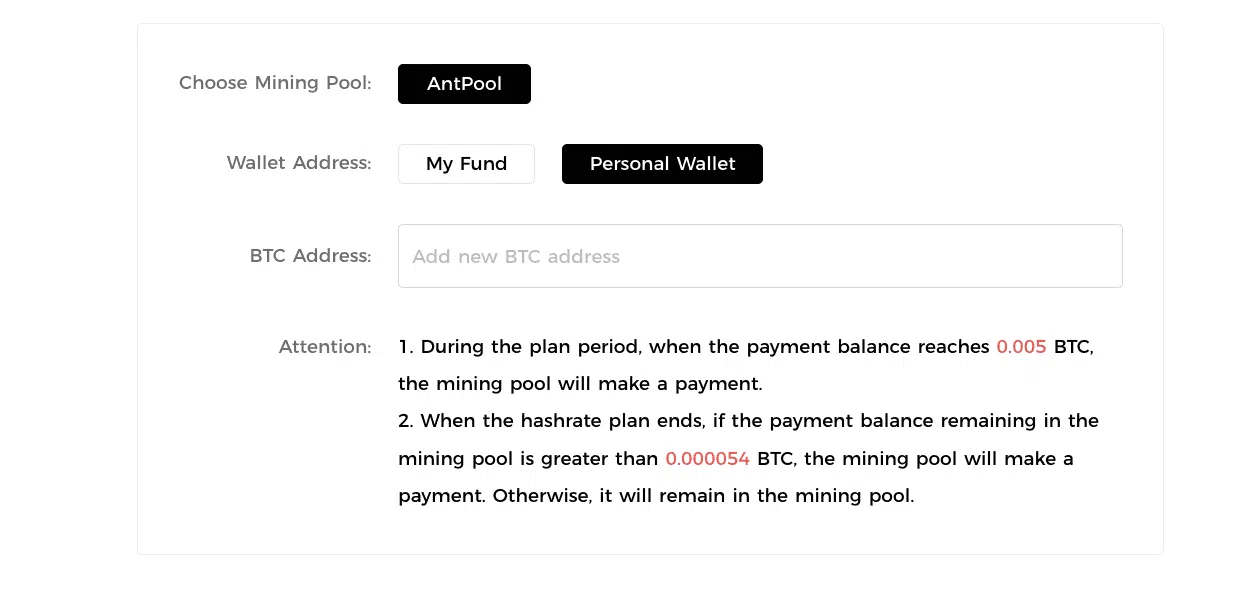Click the BTC unit after 0.005
The height and width of the screenshot is (604, 1238).
(1071, 347)
